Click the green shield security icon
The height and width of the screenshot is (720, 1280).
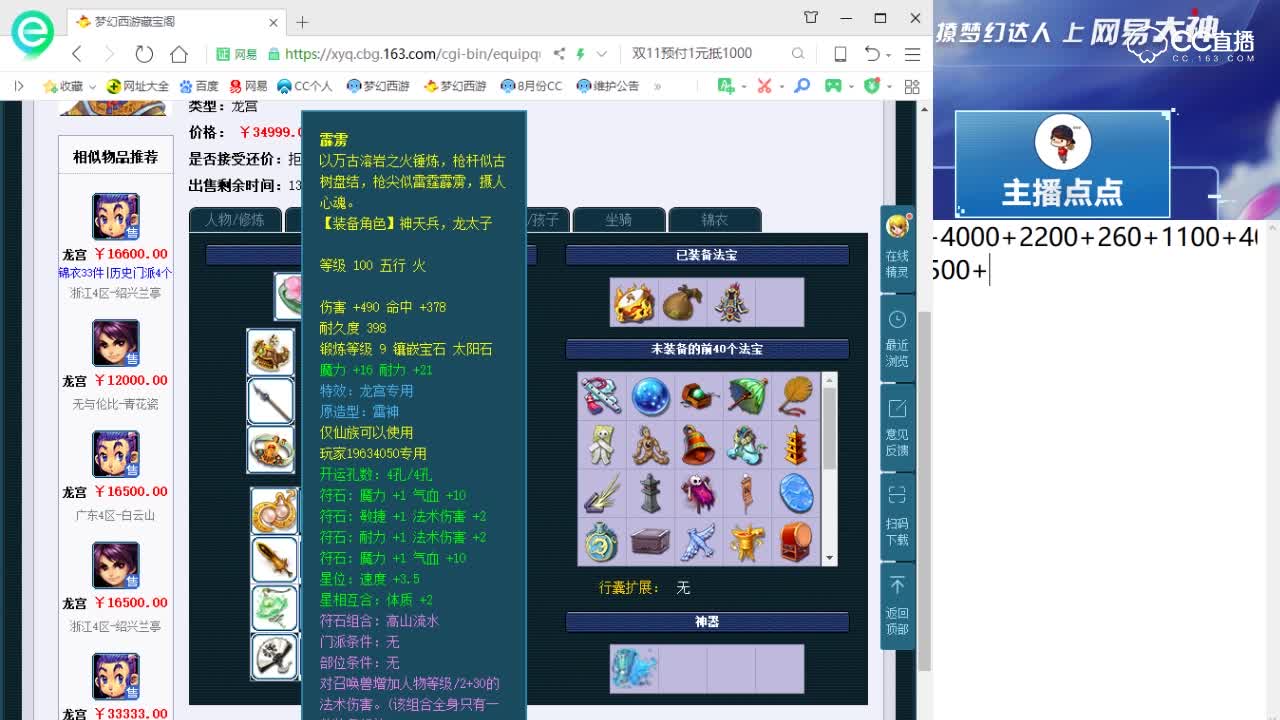(x=872, y=86)
